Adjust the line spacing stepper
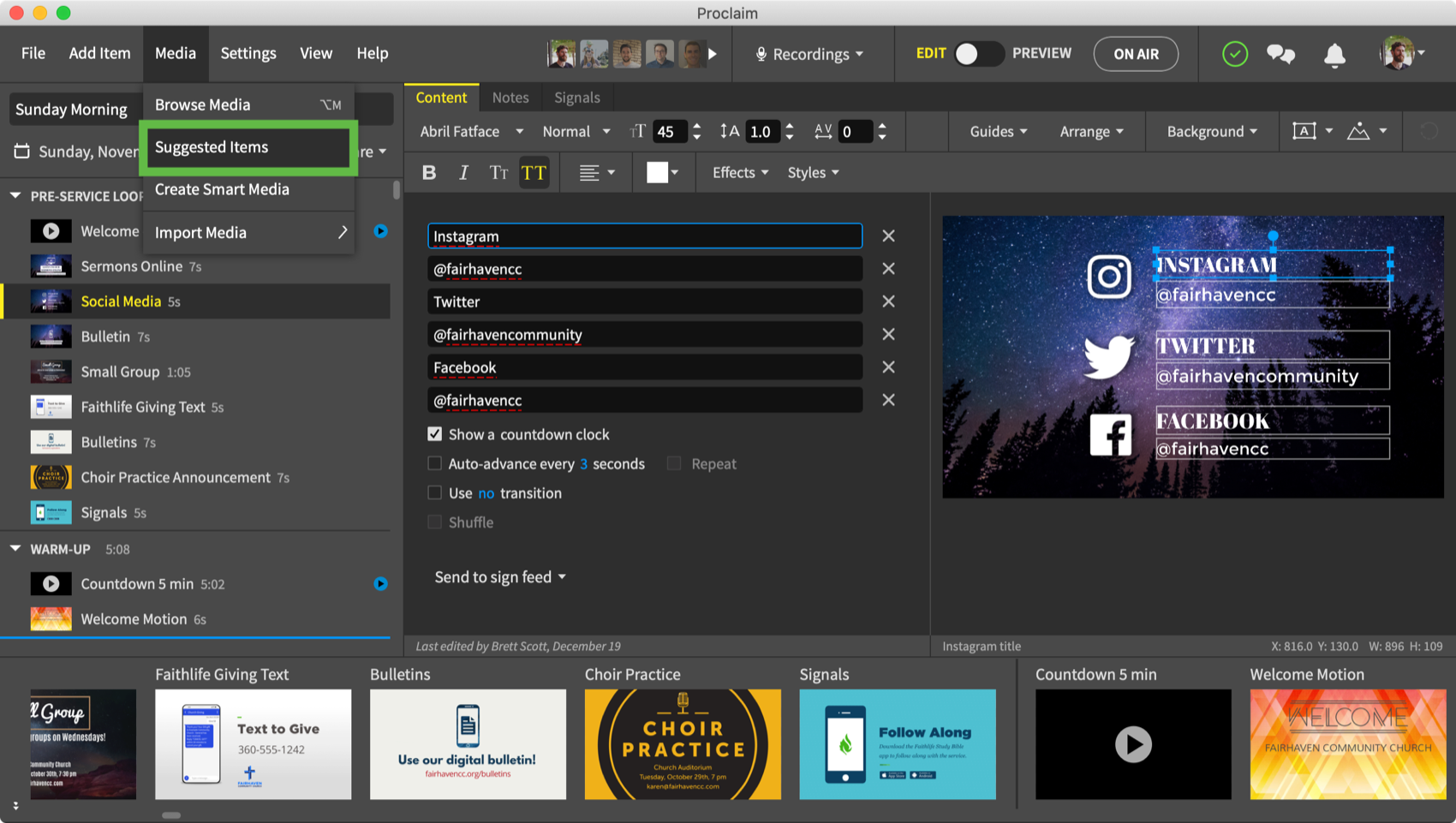The width and height of the screenshot is (1456, 823). click(790, 131)
